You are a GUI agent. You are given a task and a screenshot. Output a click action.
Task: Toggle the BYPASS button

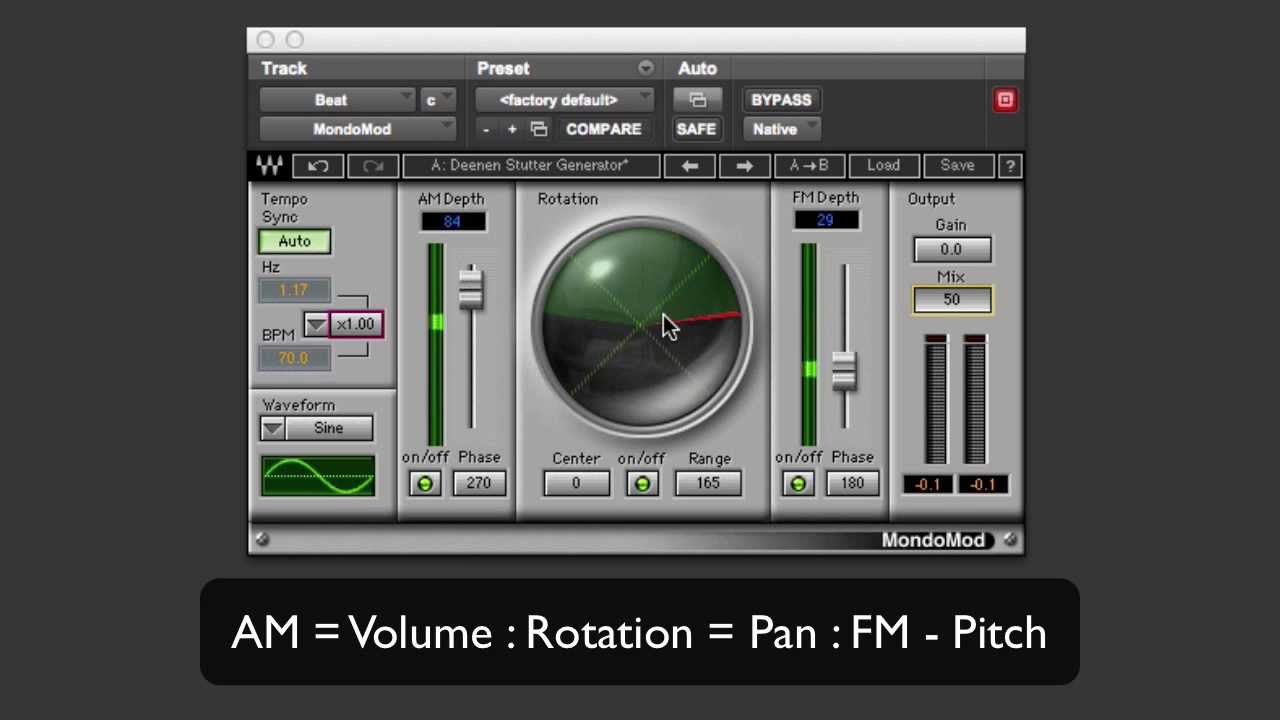781,100
